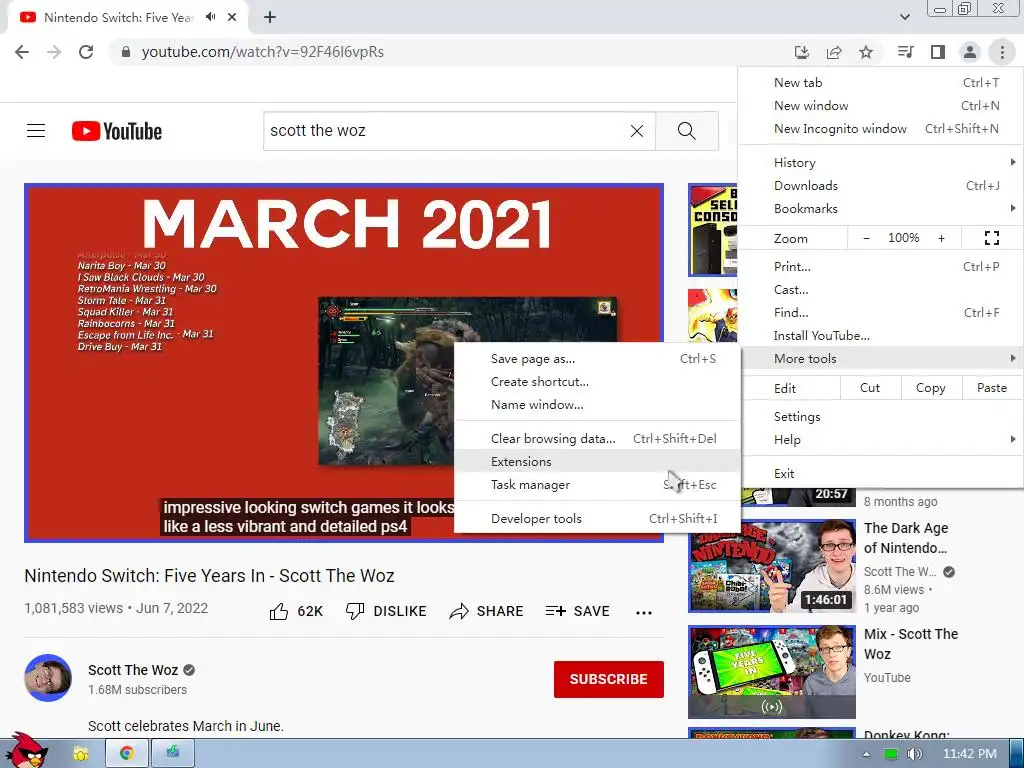The height and width of the screenshot is (768, 1024).
Task: Select the Find menu entry
Action: [x=880, y=313]
